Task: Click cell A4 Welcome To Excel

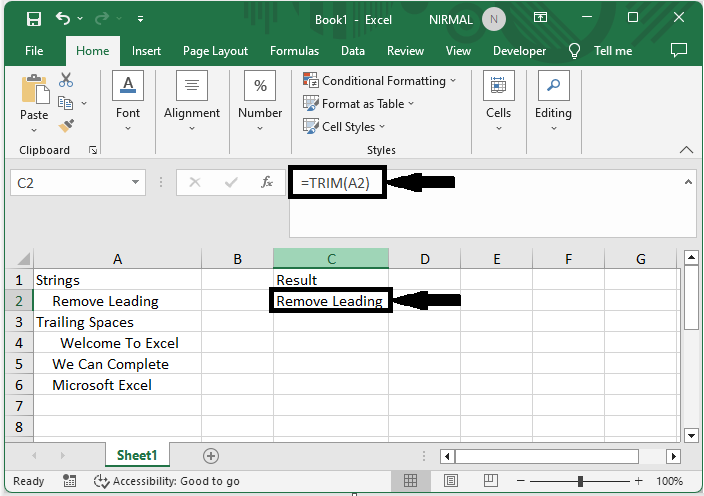Action: [x=117, y=343]
